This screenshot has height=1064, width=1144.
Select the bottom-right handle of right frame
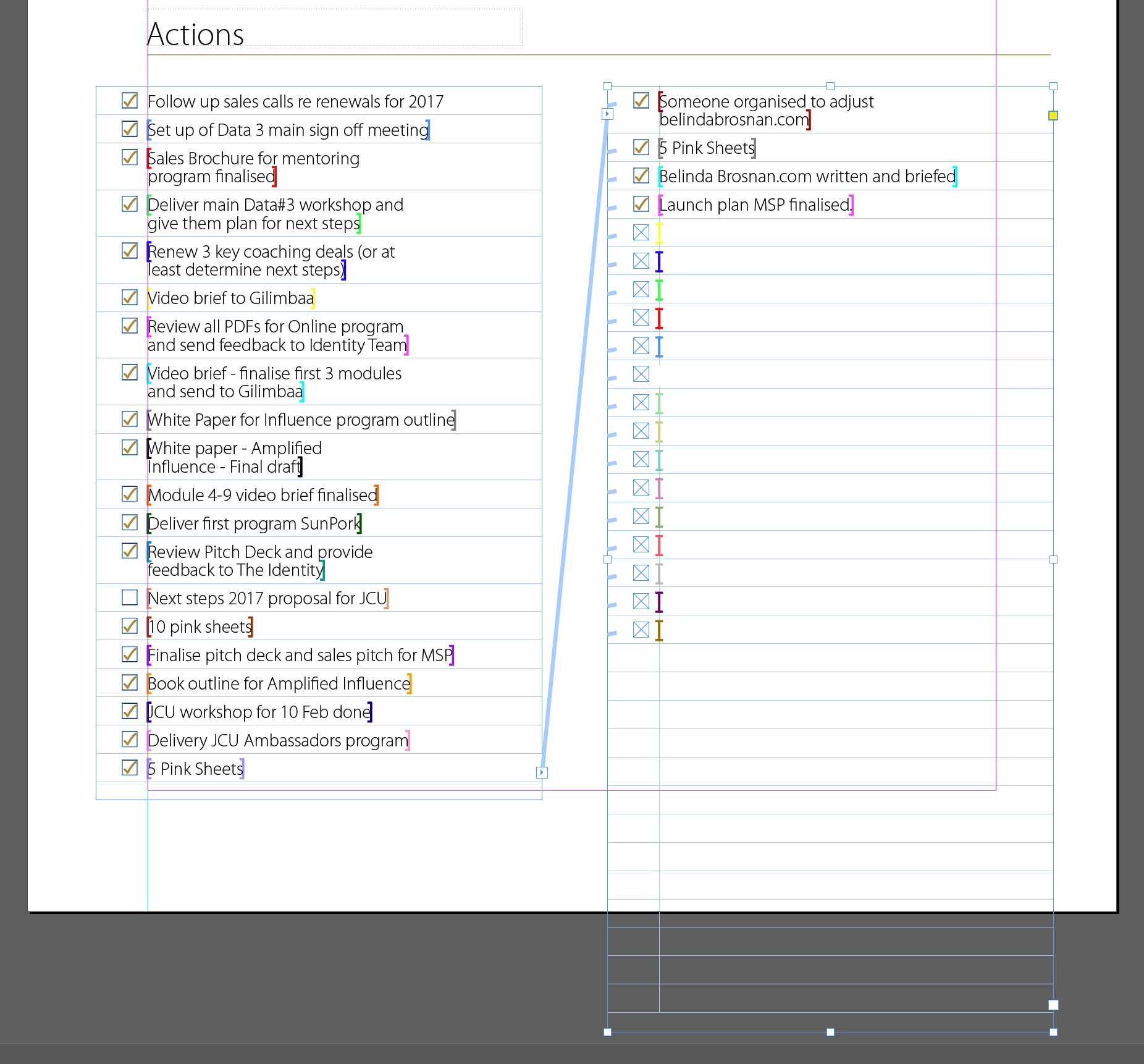tap(1053, 1032)
